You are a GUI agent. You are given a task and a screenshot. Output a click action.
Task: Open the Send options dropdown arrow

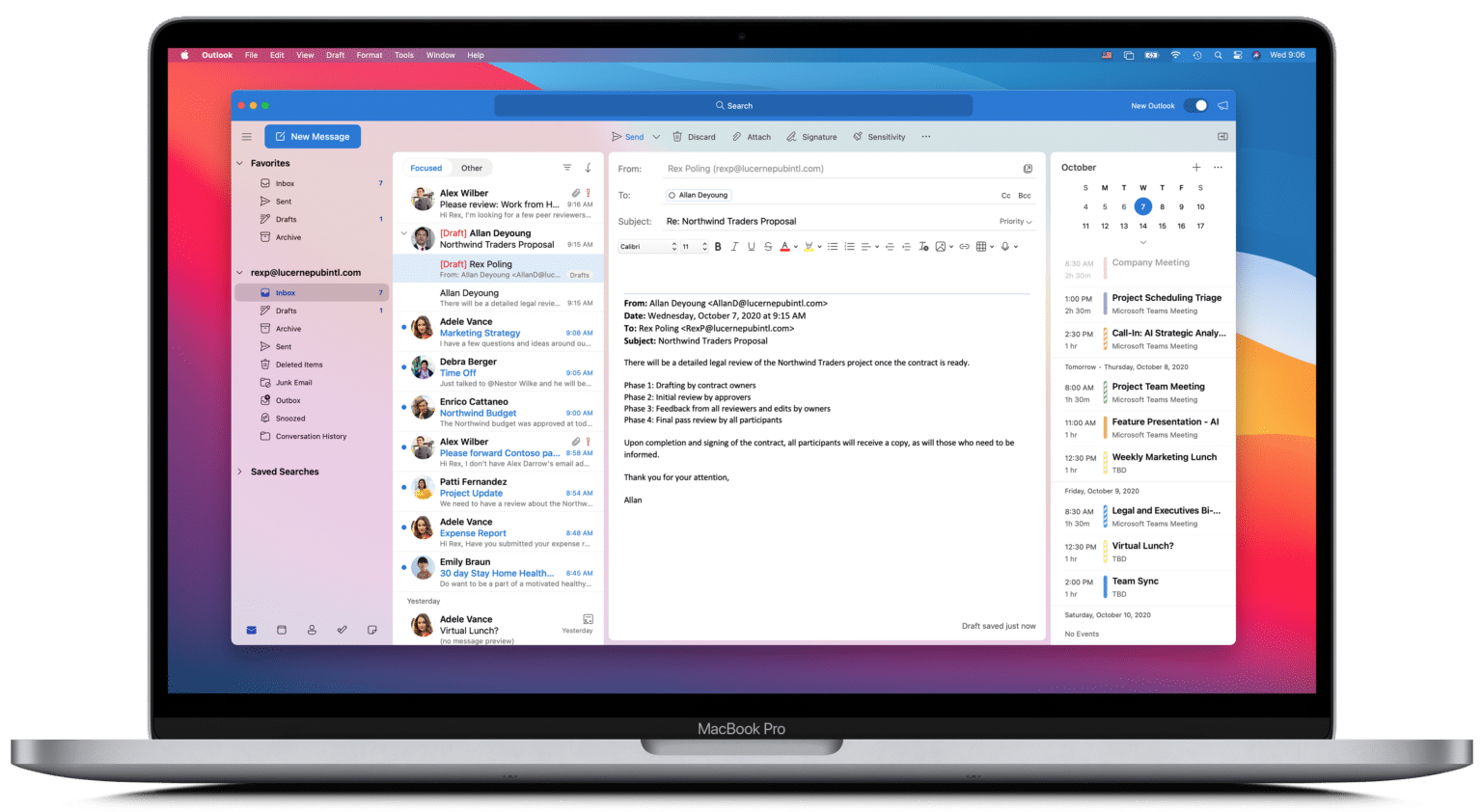pos(656,137)
